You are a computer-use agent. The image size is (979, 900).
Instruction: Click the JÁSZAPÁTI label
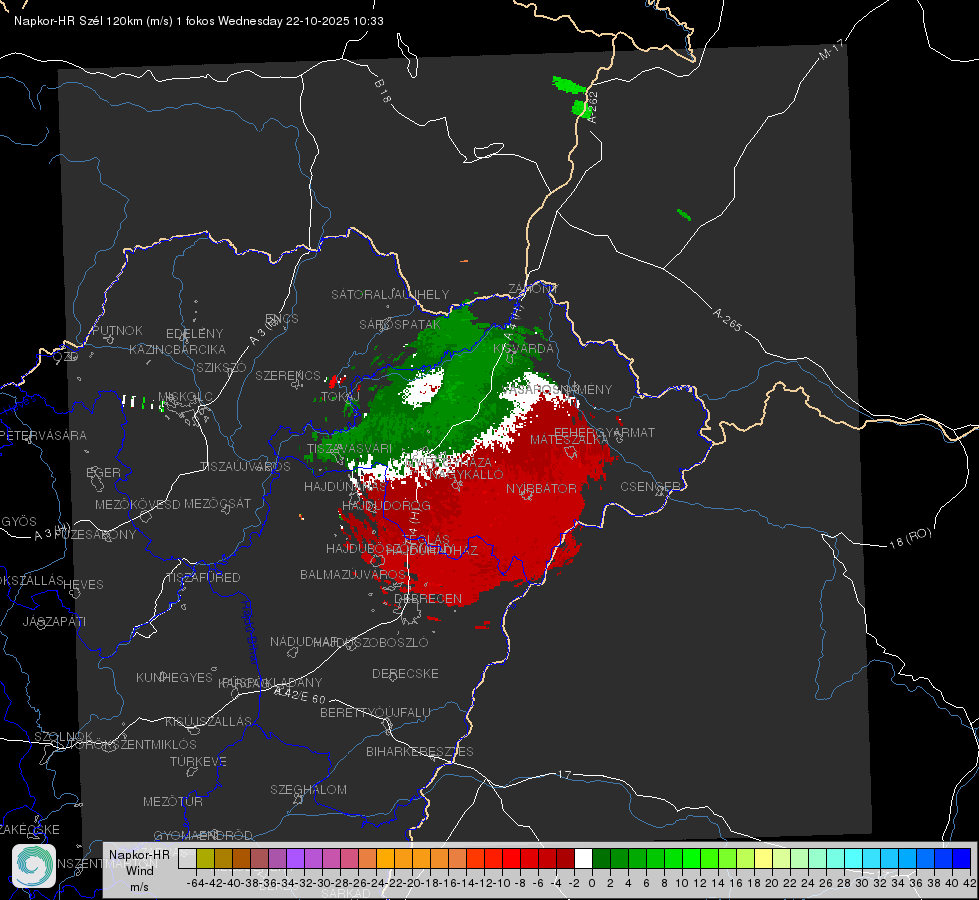pyautogui.click(x=54, y=621)
